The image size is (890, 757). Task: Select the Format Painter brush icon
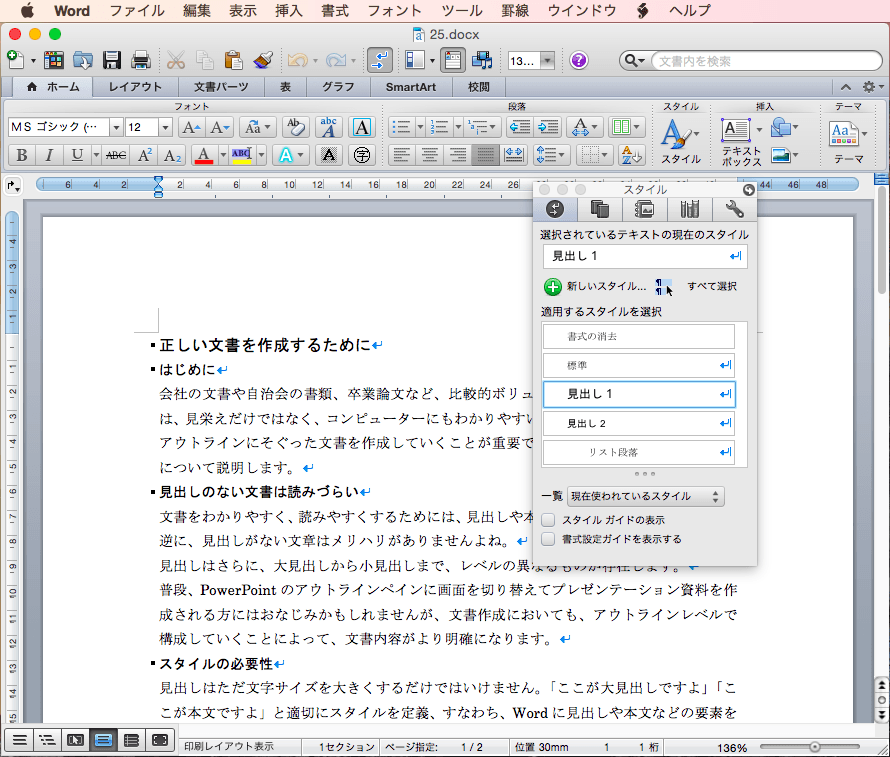(263, 60)
